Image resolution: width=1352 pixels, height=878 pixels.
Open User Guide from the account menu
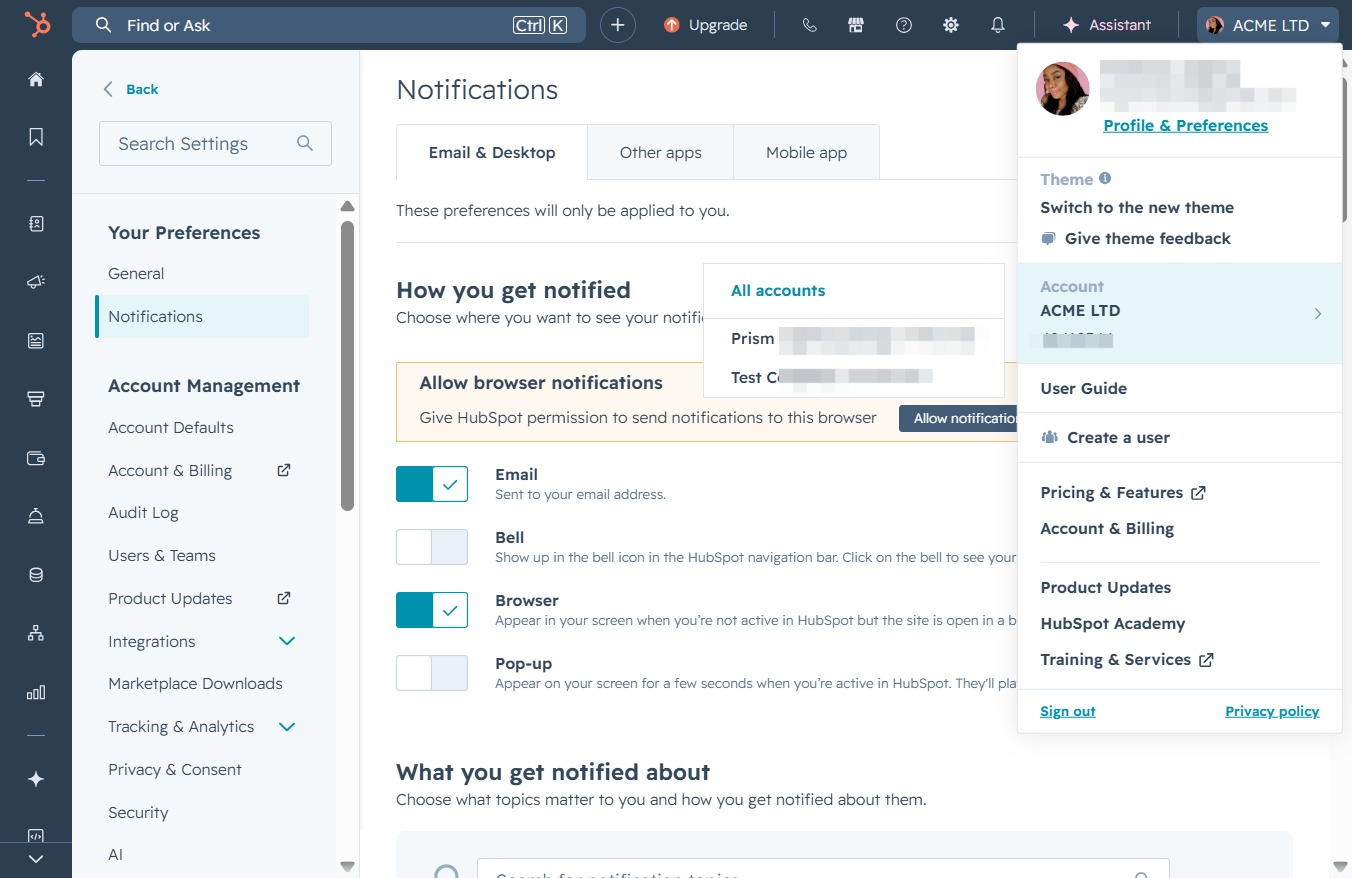(1084, 388)
